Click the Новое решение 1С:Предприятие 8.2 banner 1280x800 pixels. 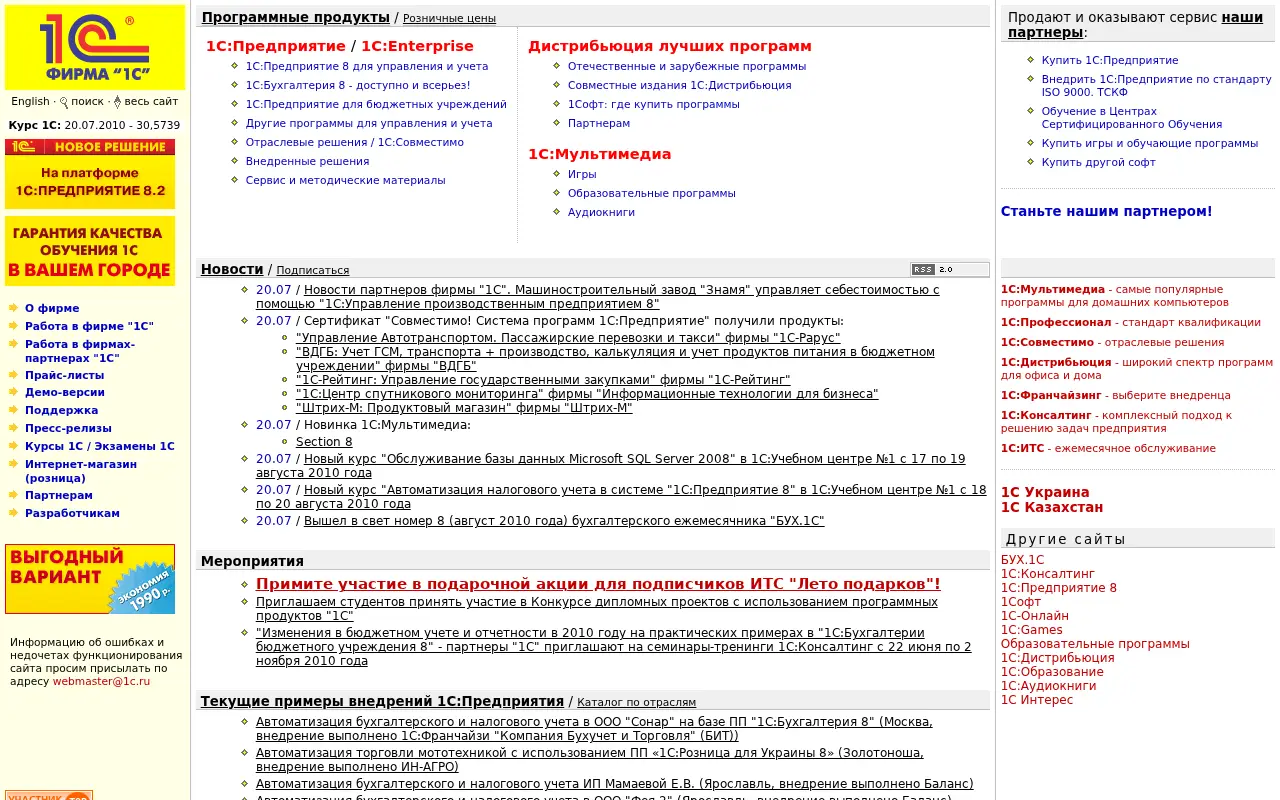[x=90, y=174]
